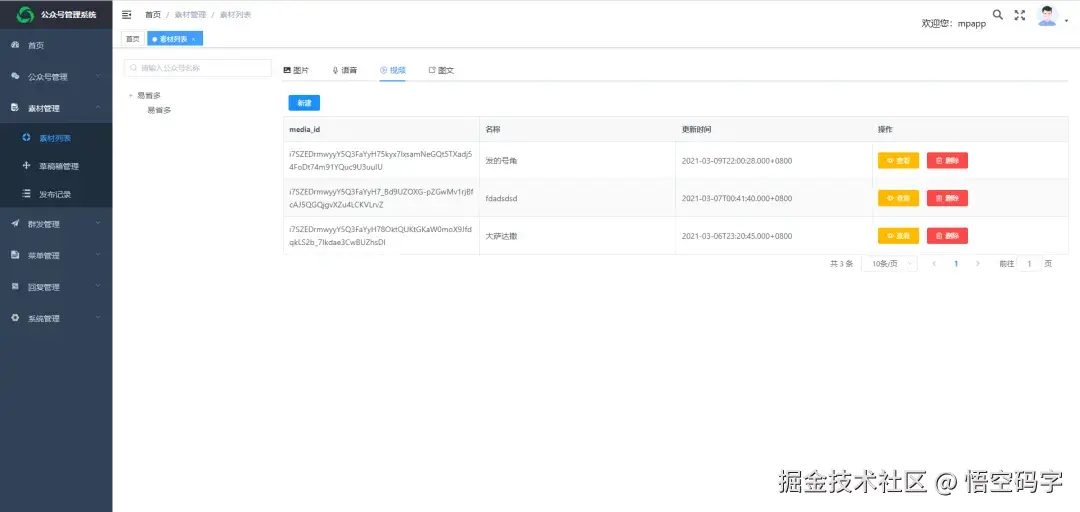
Task: Click 查看 for the 大萨达撒 row
Action: pos(898,236)
